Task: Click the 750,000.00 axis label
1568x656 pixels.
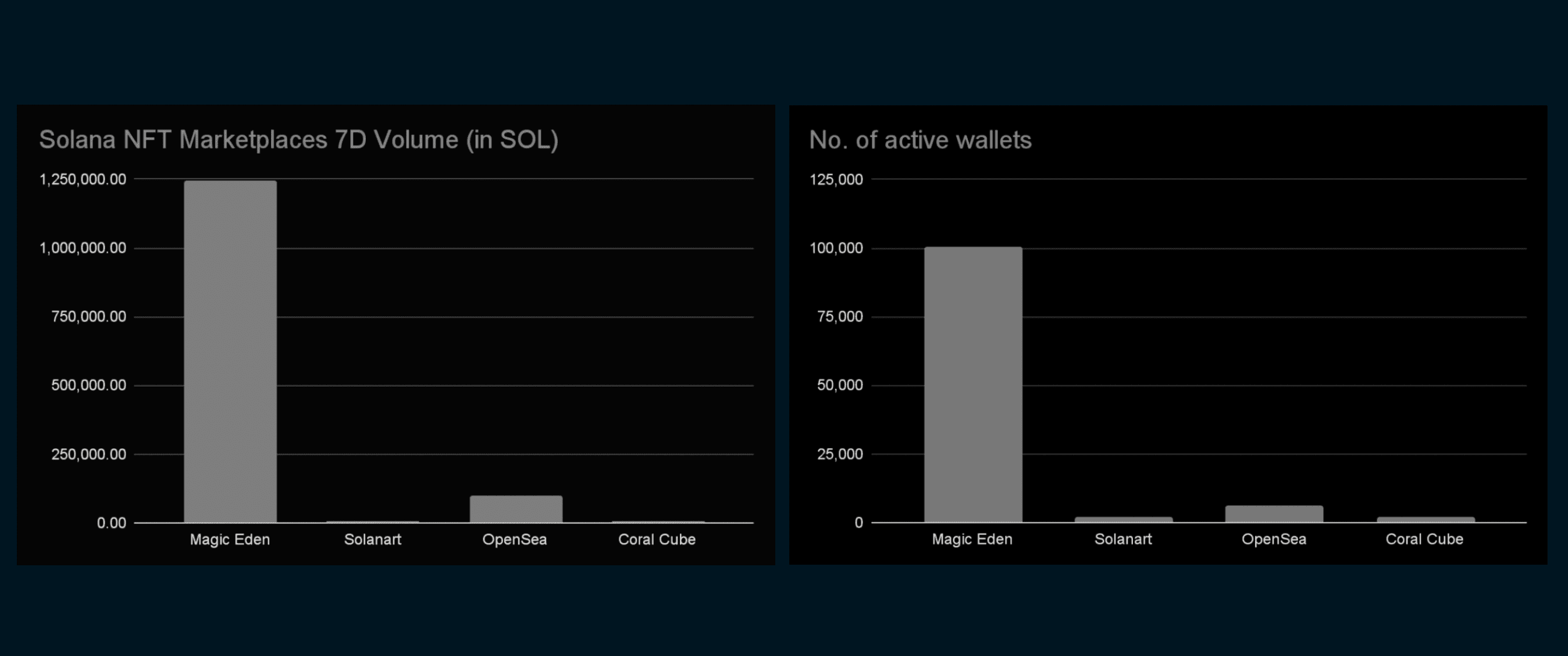Action: (89, 317)
